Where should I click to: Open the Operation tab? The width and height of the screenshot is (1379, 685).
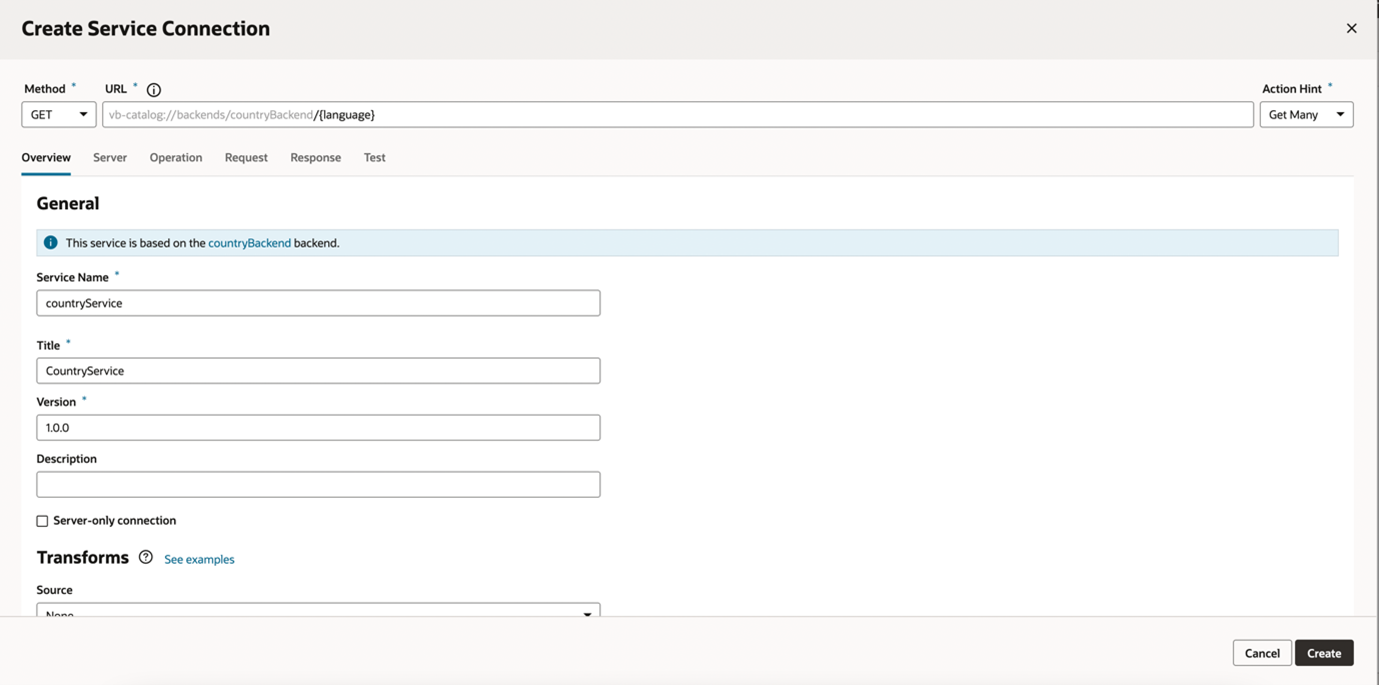pyautogui.click(x=176, y=157)
